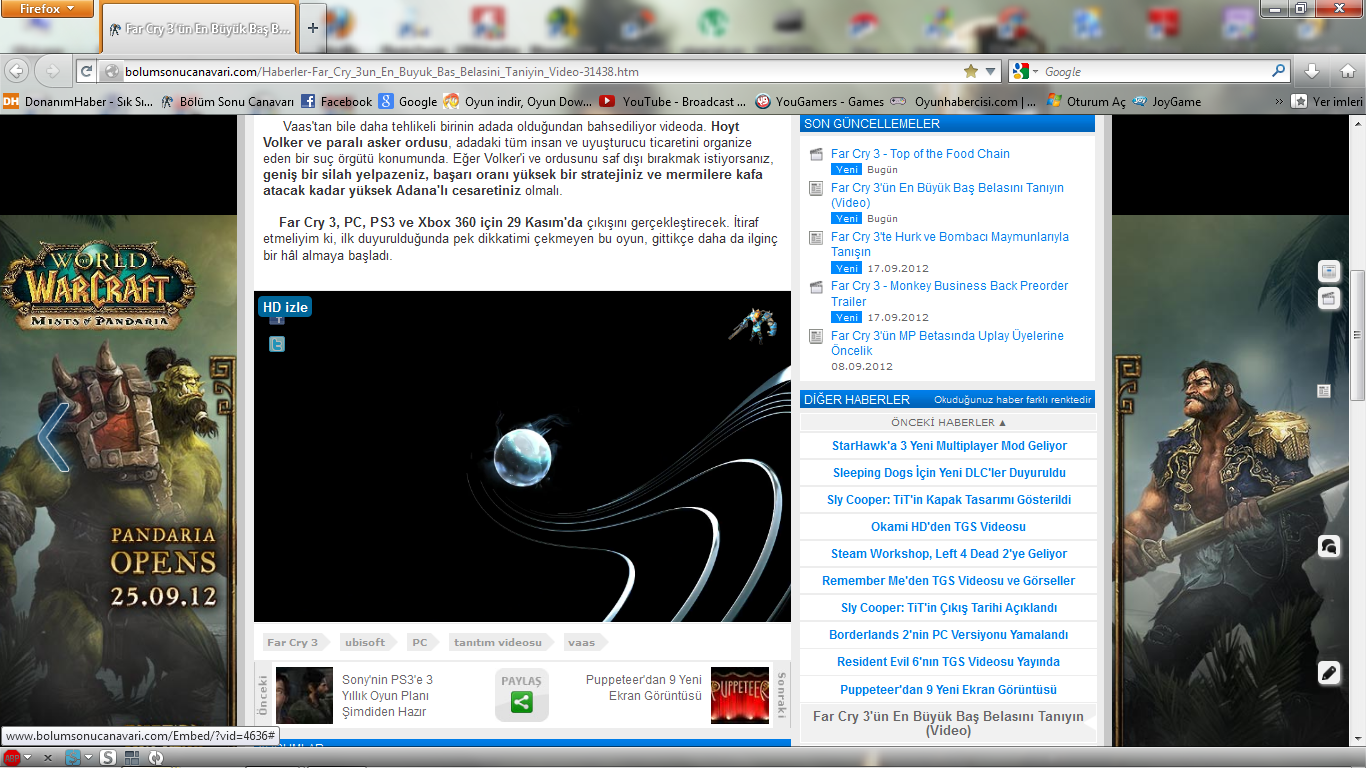
Task: Open the Bölüm Sonu Canavarı bookmark
Action: click(x=228, y=101)
